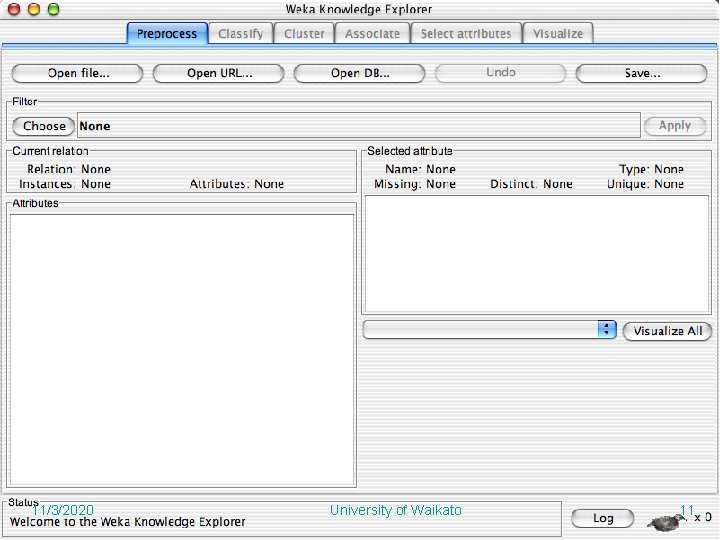720x540 pixels.
Task: Click the Name: None label
Action: (420, 169)
